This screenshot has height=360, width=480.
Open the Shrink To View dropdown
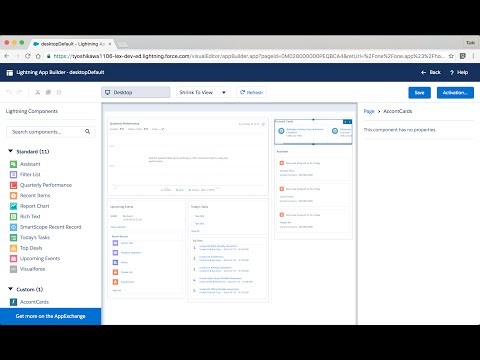tap(202, 92)
